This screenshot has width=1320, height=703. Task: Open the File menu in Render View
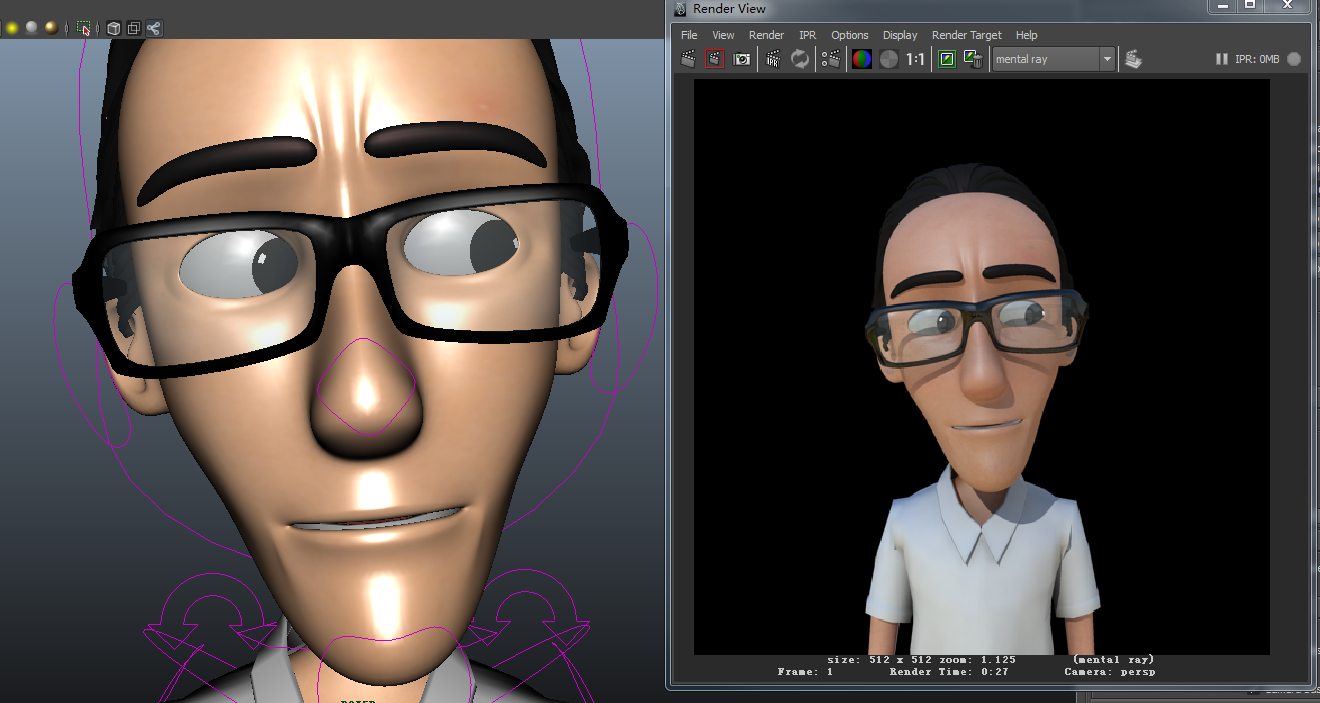[689, 35]
